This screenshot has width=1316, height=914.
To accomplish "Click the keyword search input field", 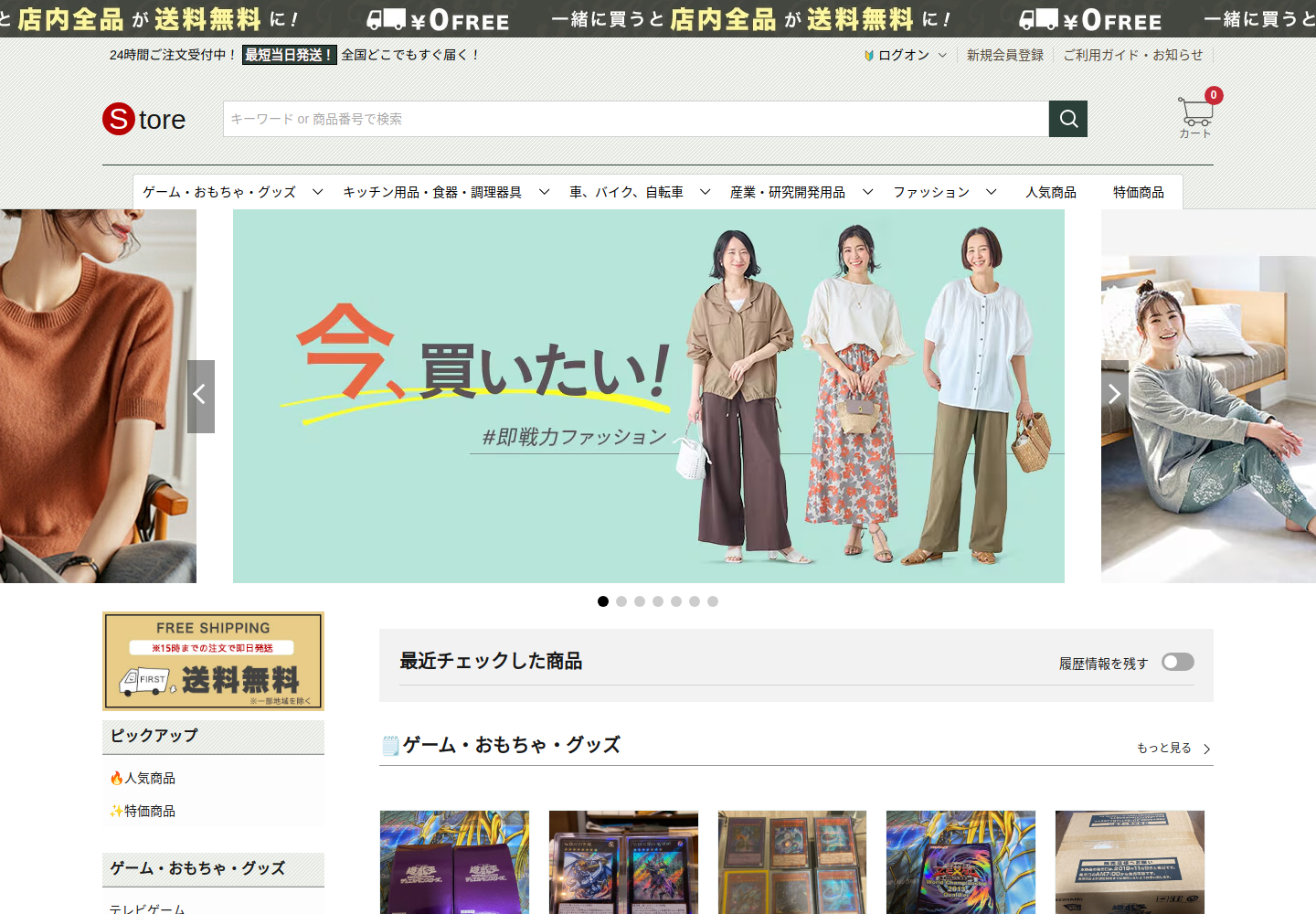I will coord(636,119).
